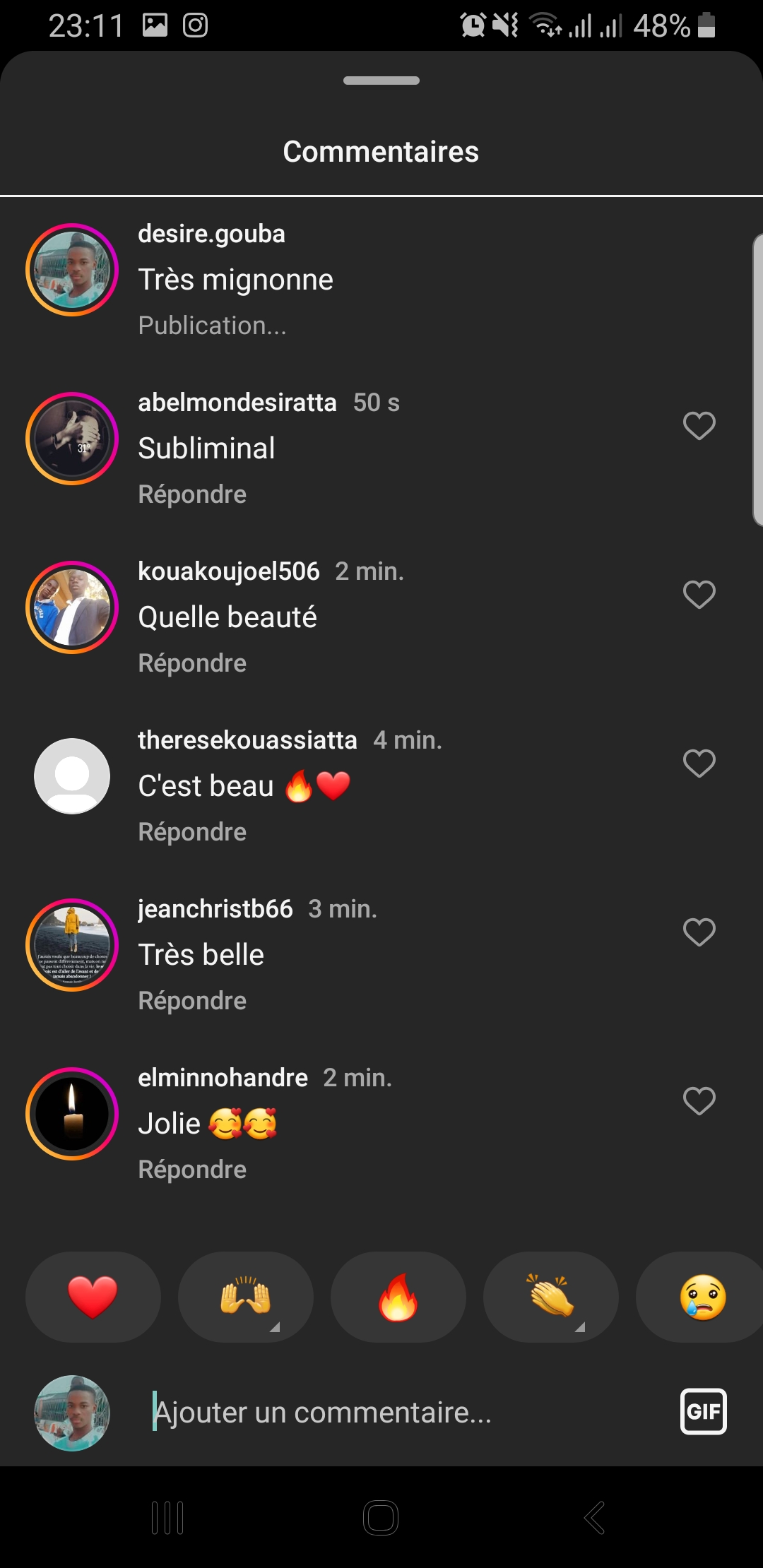Focus the "Ajouter un commentaire" field
The image size is (763, 1568).
396,1413
